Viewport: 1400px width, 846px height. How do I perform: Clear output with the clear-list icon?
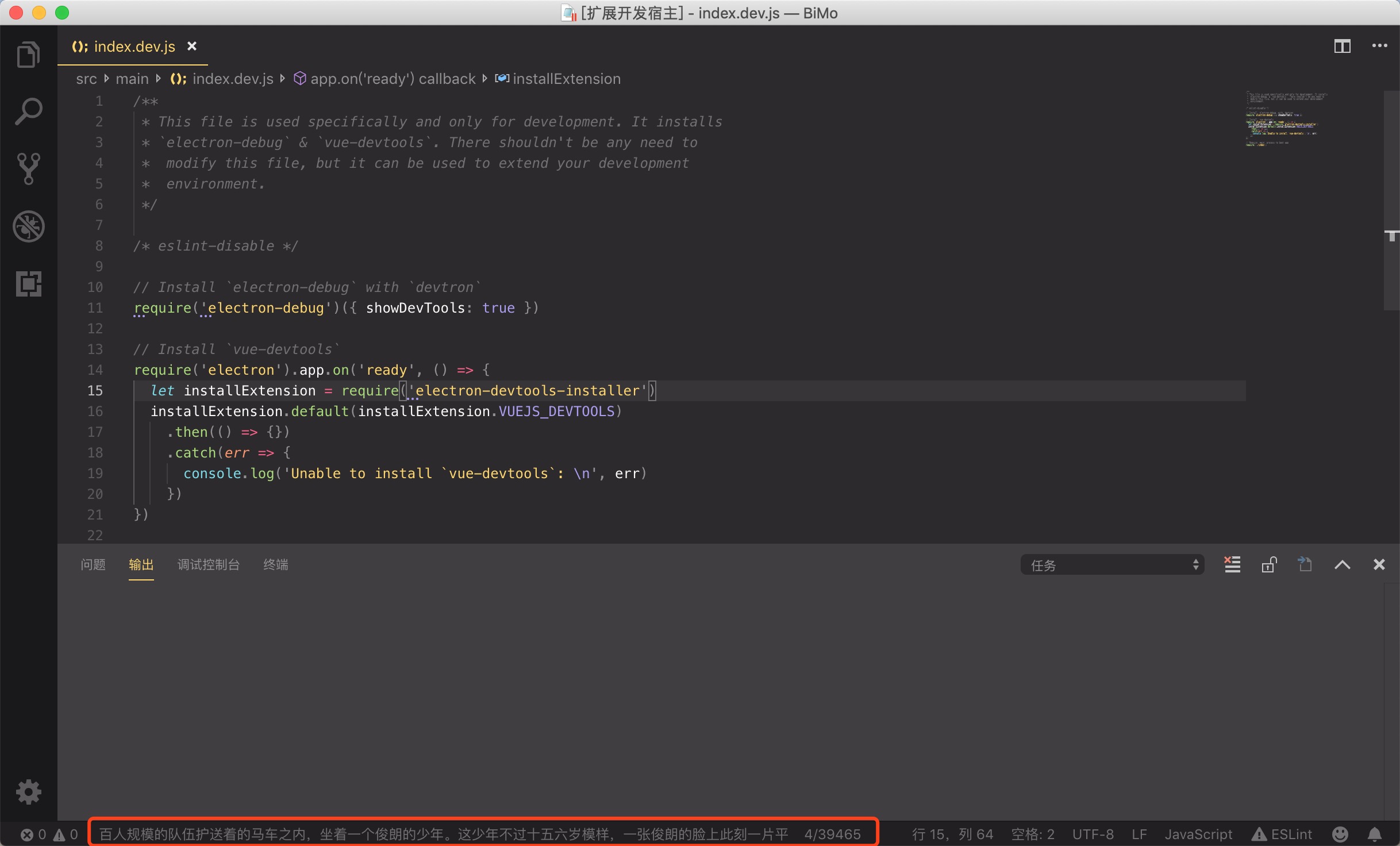(x=1232, y=564)
